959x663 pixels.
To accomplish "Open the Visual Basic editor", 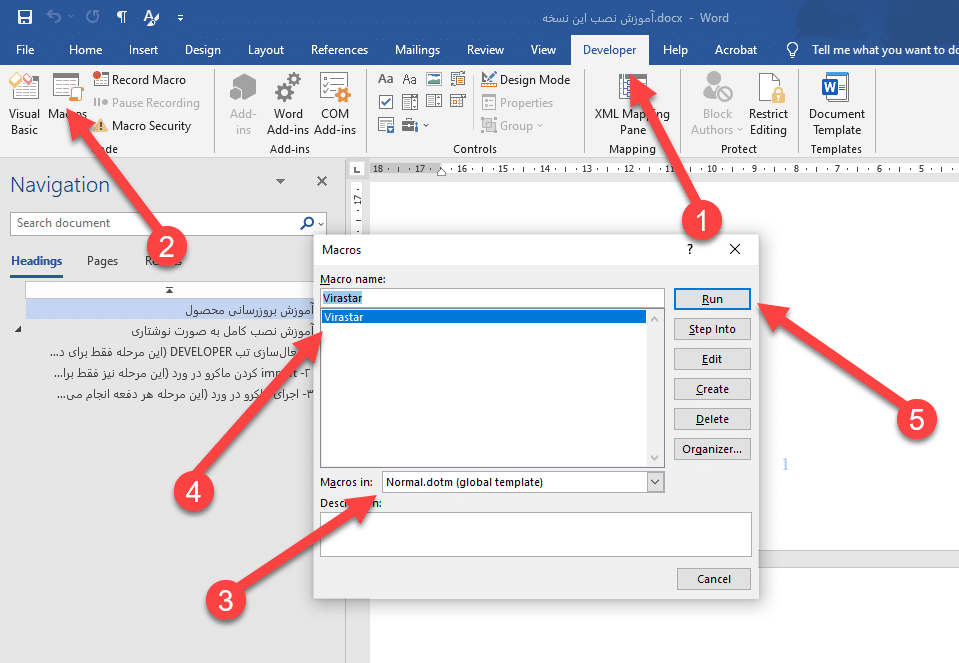I will coord(24,104).
